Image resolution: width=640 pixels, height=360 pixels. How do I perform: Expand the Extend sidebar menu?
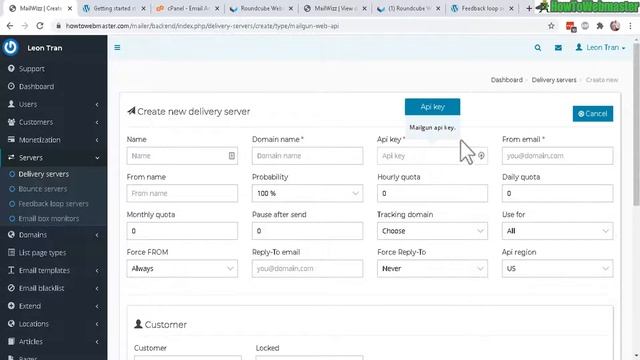(x=53, y=306)
